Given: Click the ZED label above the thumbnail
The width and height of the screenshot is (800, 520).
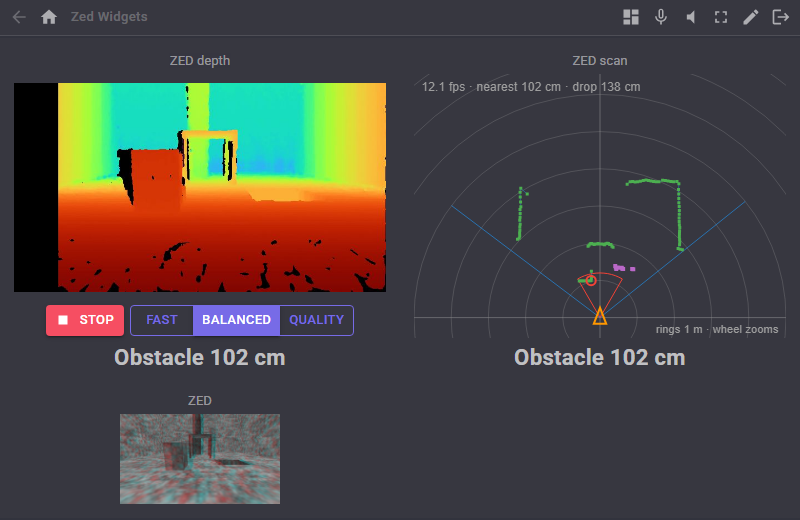Looking at the screenshot, I should (x=200, y=401).
